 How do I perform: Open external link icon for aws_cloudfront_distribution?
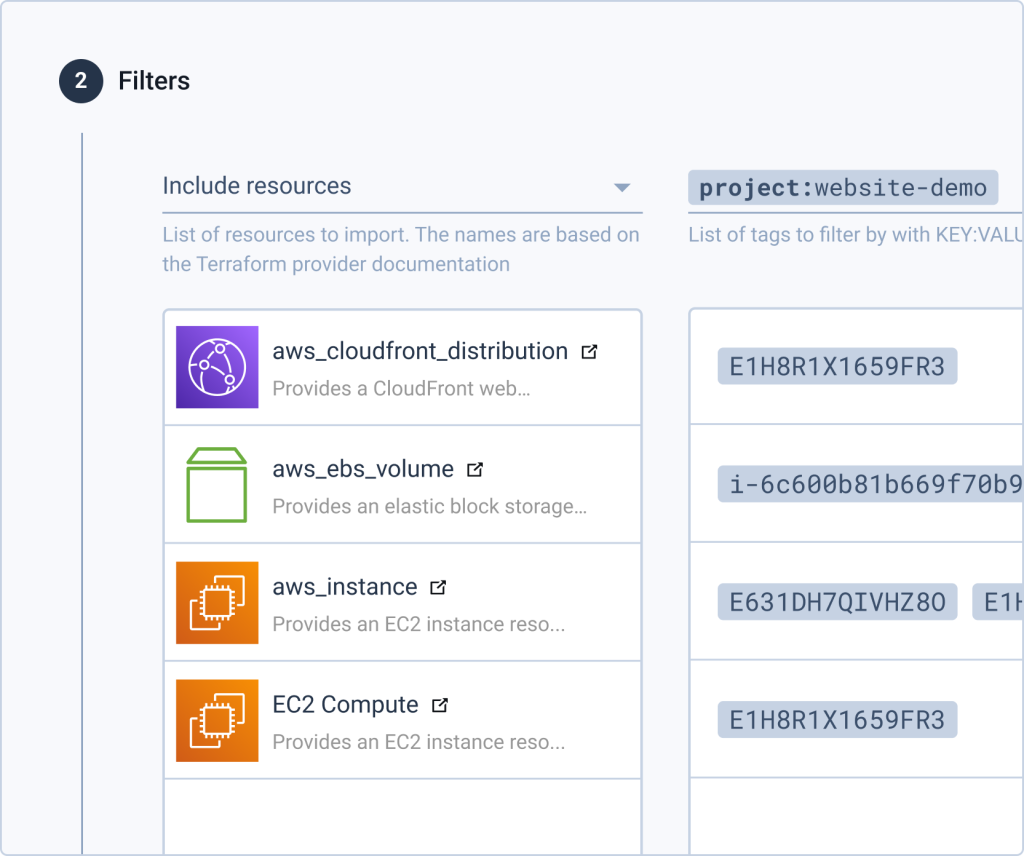(590, 352)
